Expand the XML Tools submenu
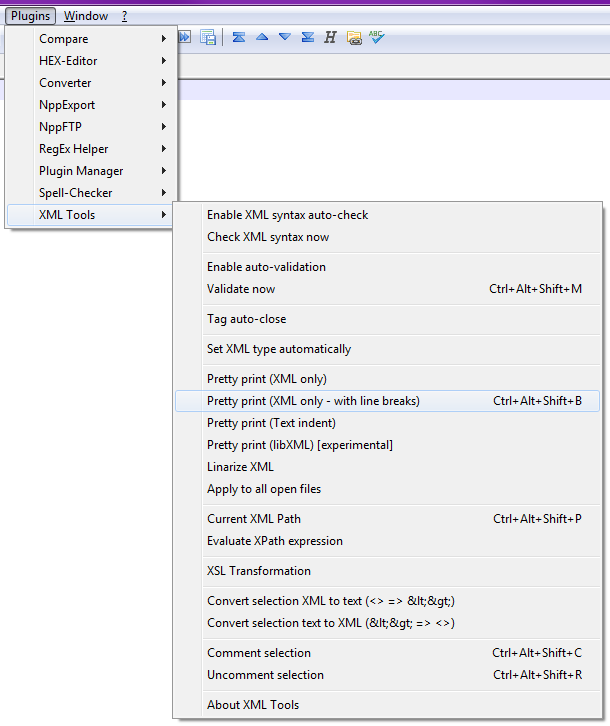610x726 pixels. (91, 215)
